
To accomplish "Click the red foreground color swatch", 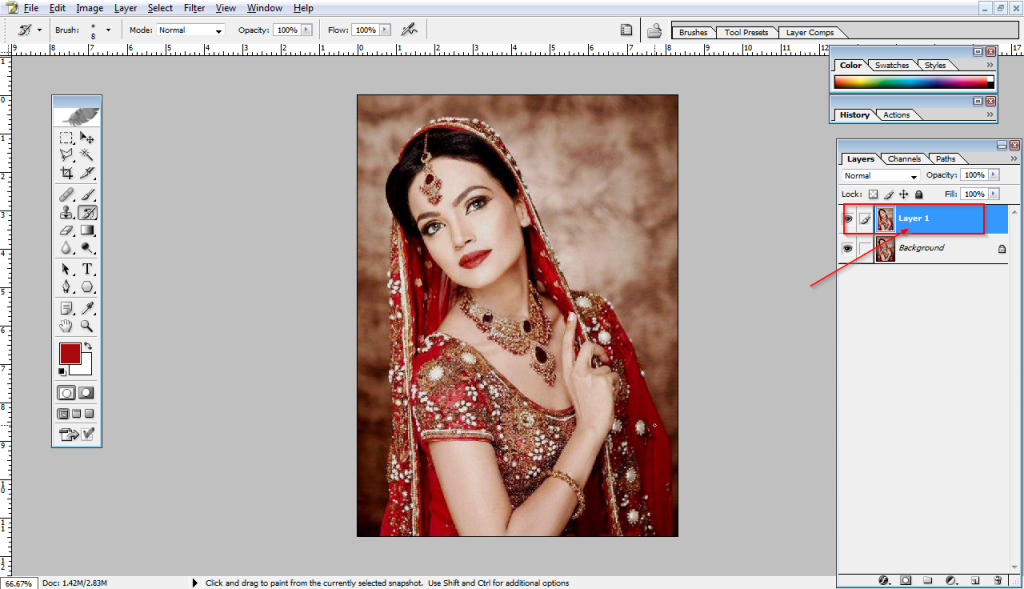I will [70, 354].
